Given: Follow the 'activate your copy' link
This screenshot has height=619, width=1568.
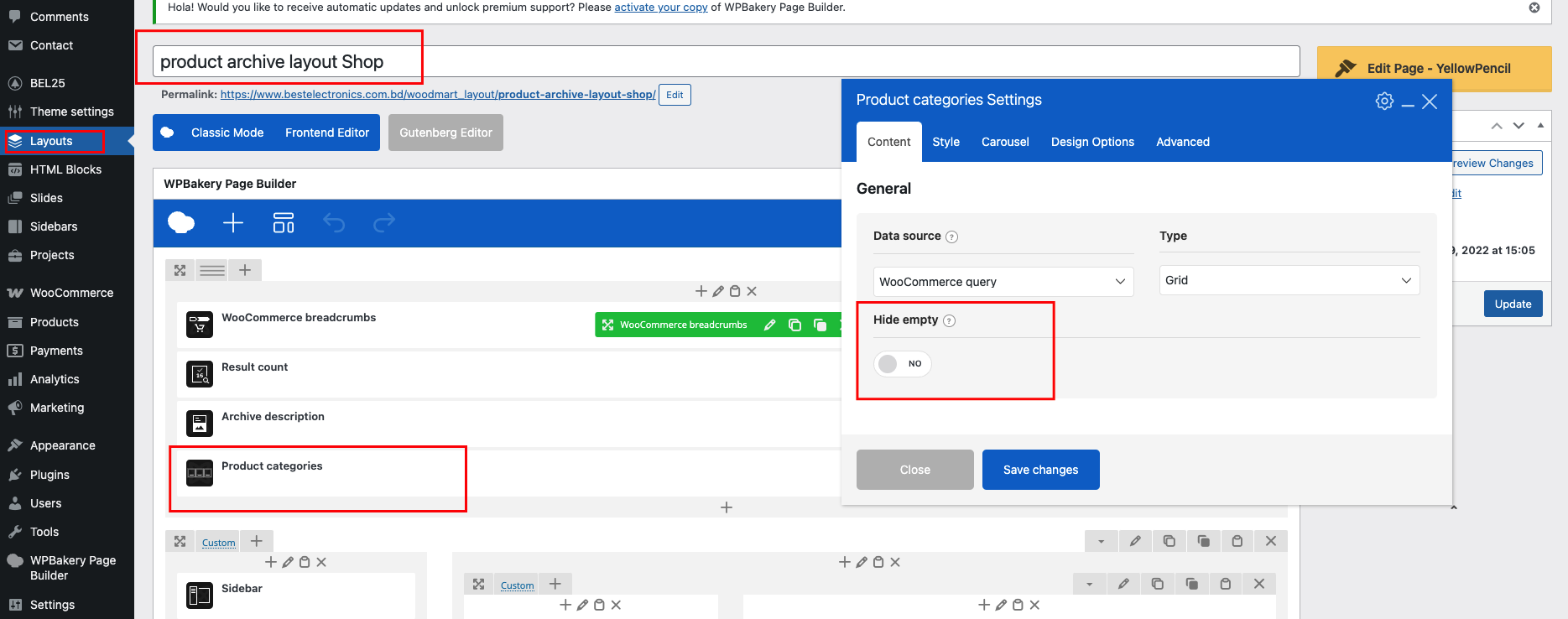Looking at the screenshot, I should pyautogui.click(x=661, y=8).
